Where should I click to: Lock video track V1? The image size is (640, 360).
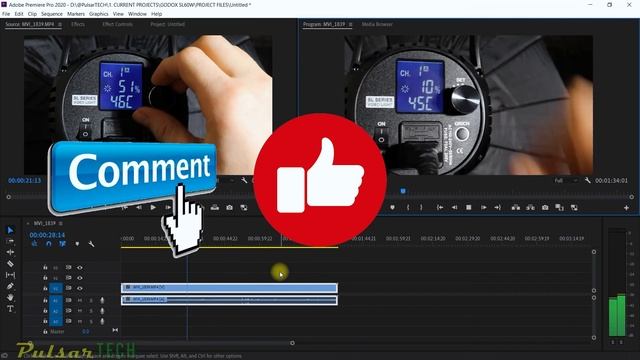tap(45, 288)
